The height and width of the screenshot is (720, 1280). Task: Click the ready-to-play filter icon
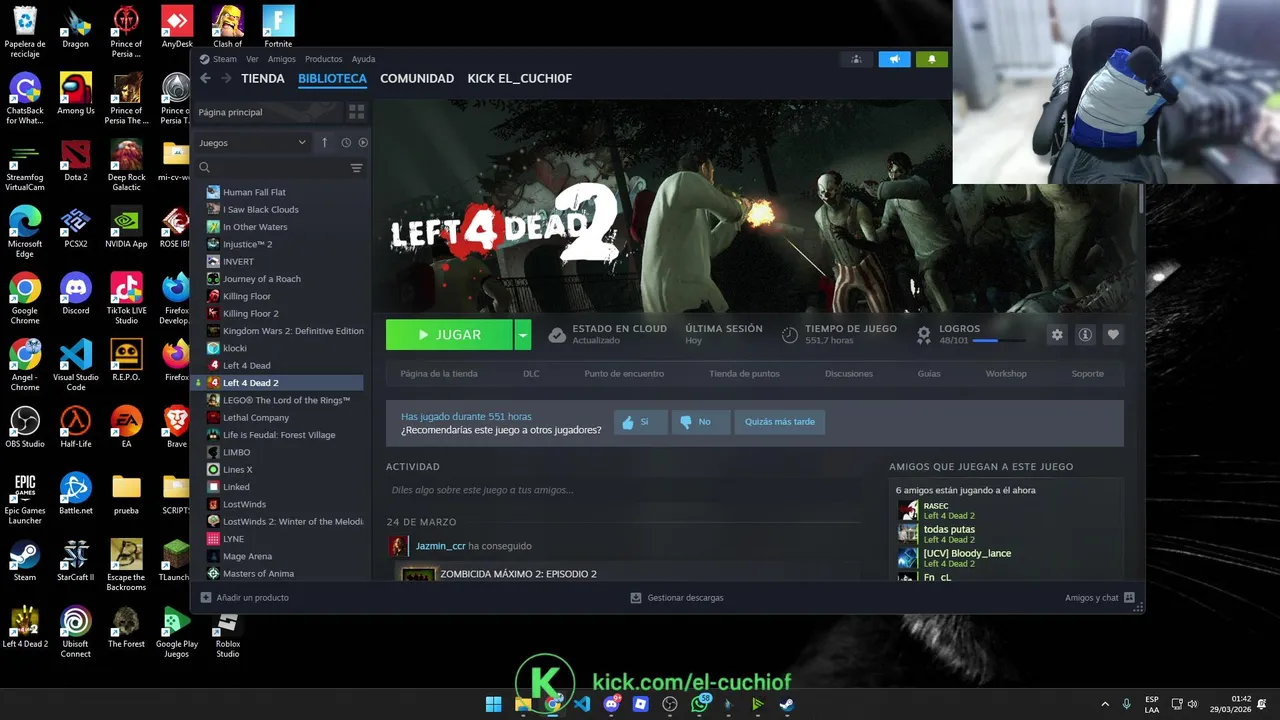(x=363, y=143)
